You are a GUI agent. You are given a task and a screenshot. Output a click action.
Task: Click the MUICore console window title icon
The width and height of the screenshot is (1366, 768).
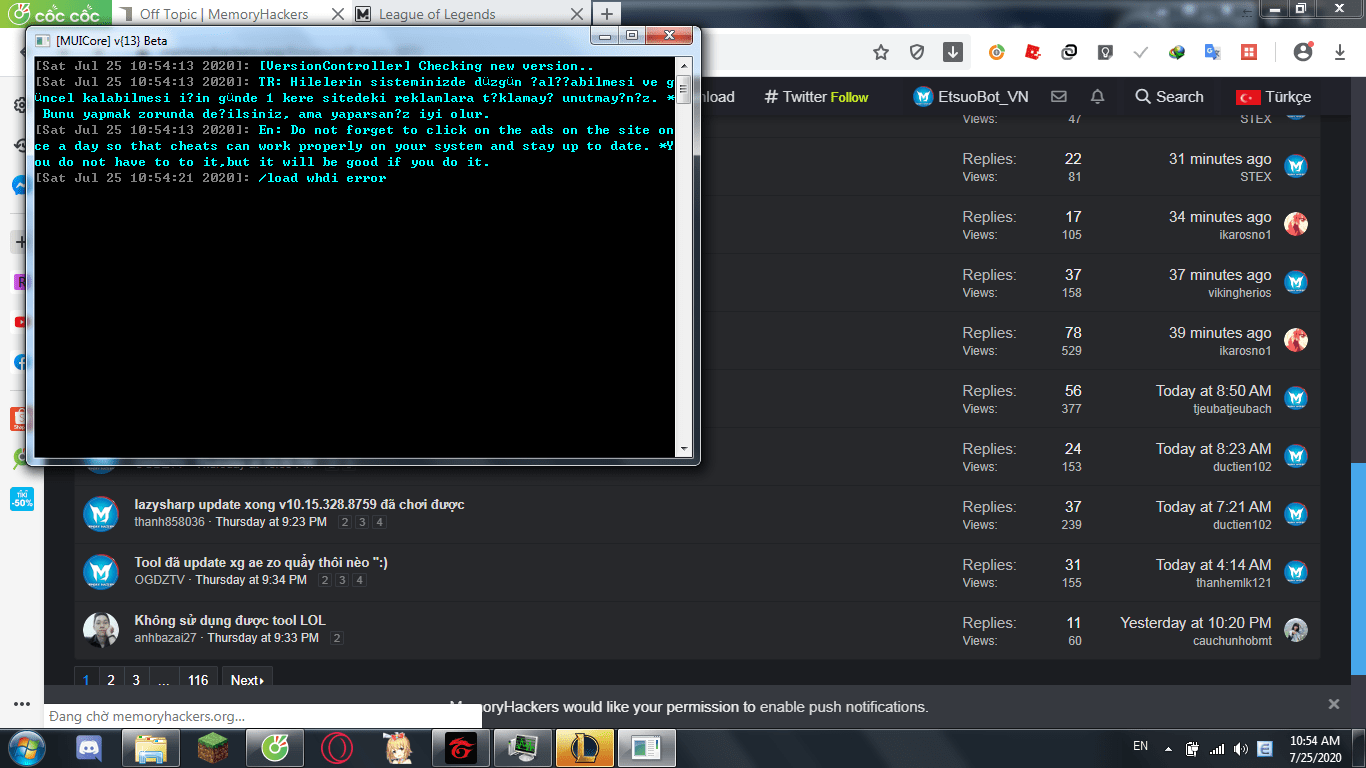click(x=43, y=40)
